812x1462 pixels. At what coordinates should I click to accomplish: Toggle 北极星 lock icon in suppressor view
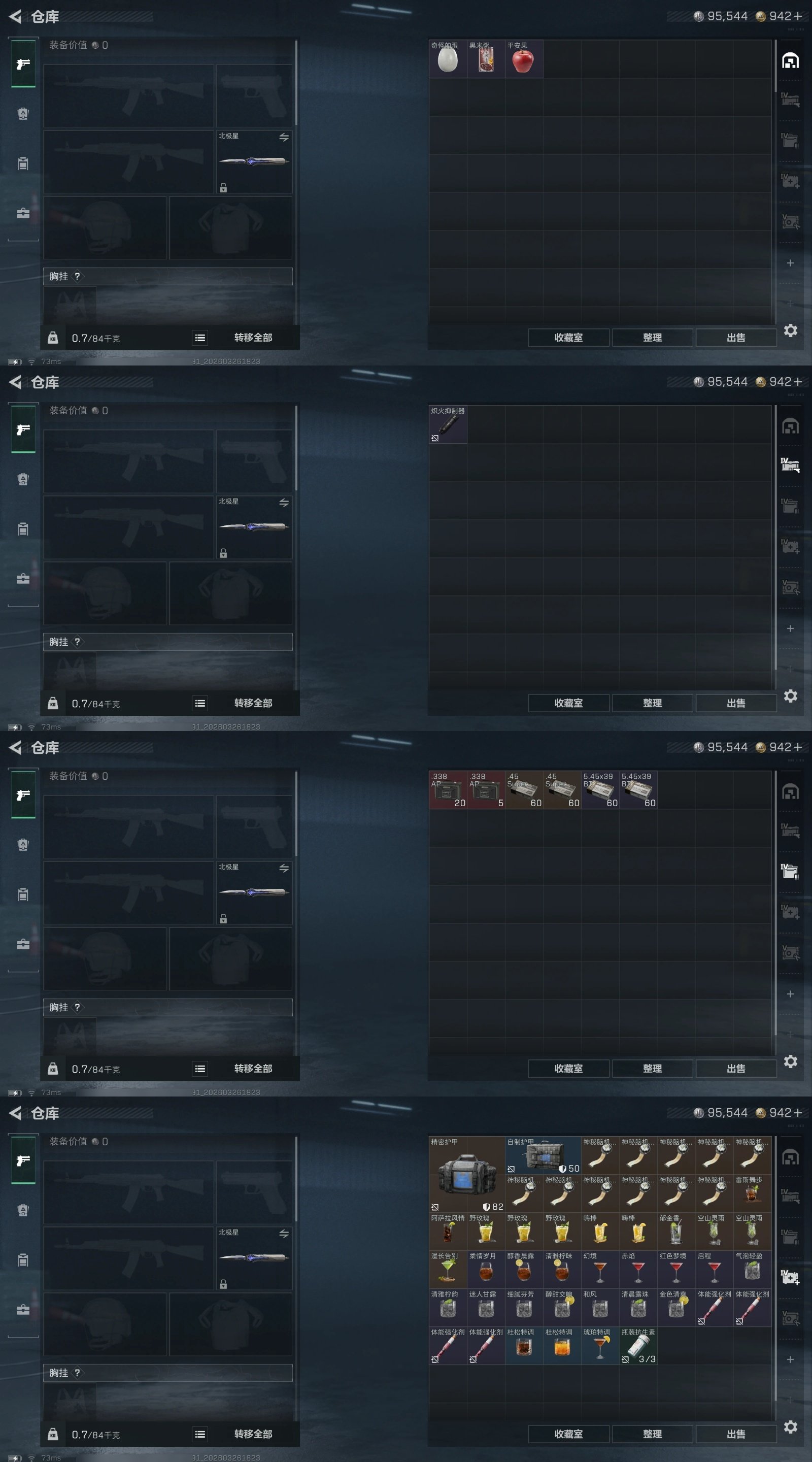point(223,553)
